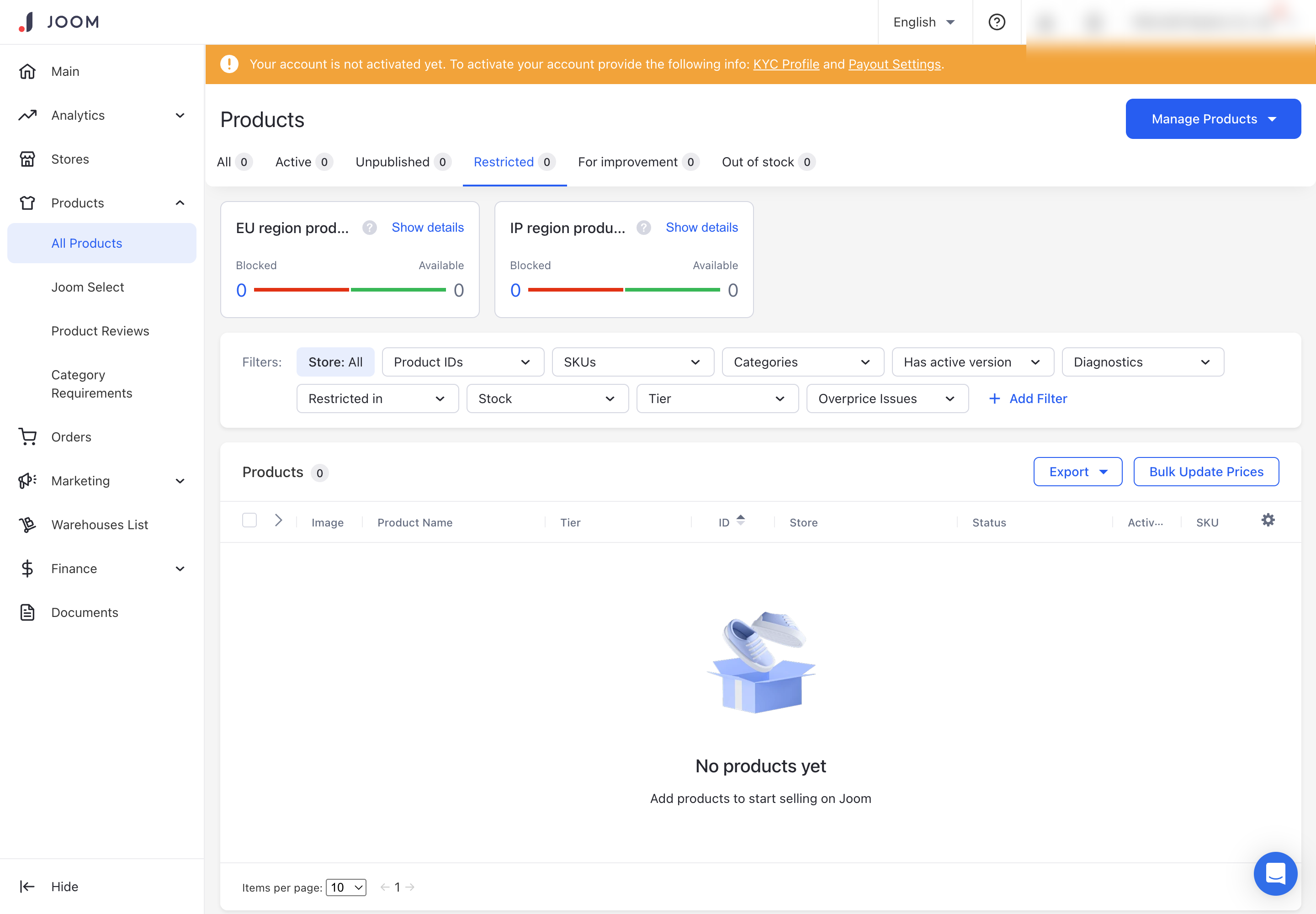Open the KYC Profile link in banner
Screen dimensions: 1316x914
click(785, 64)
